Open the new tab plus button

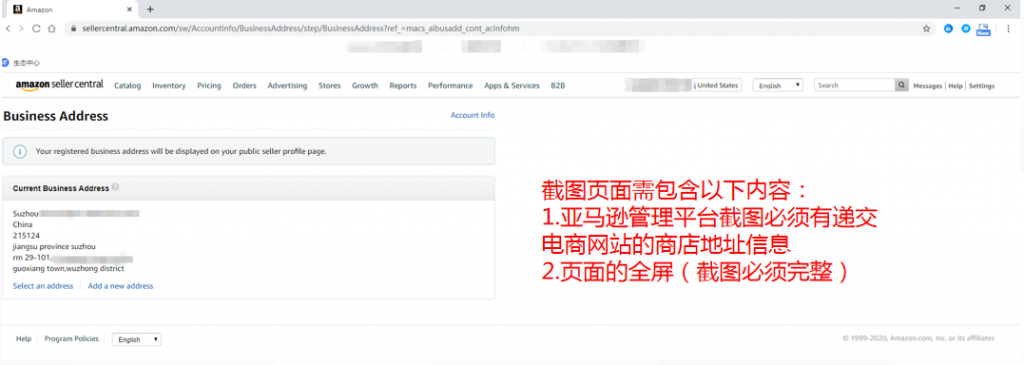[x=150, y=9]
